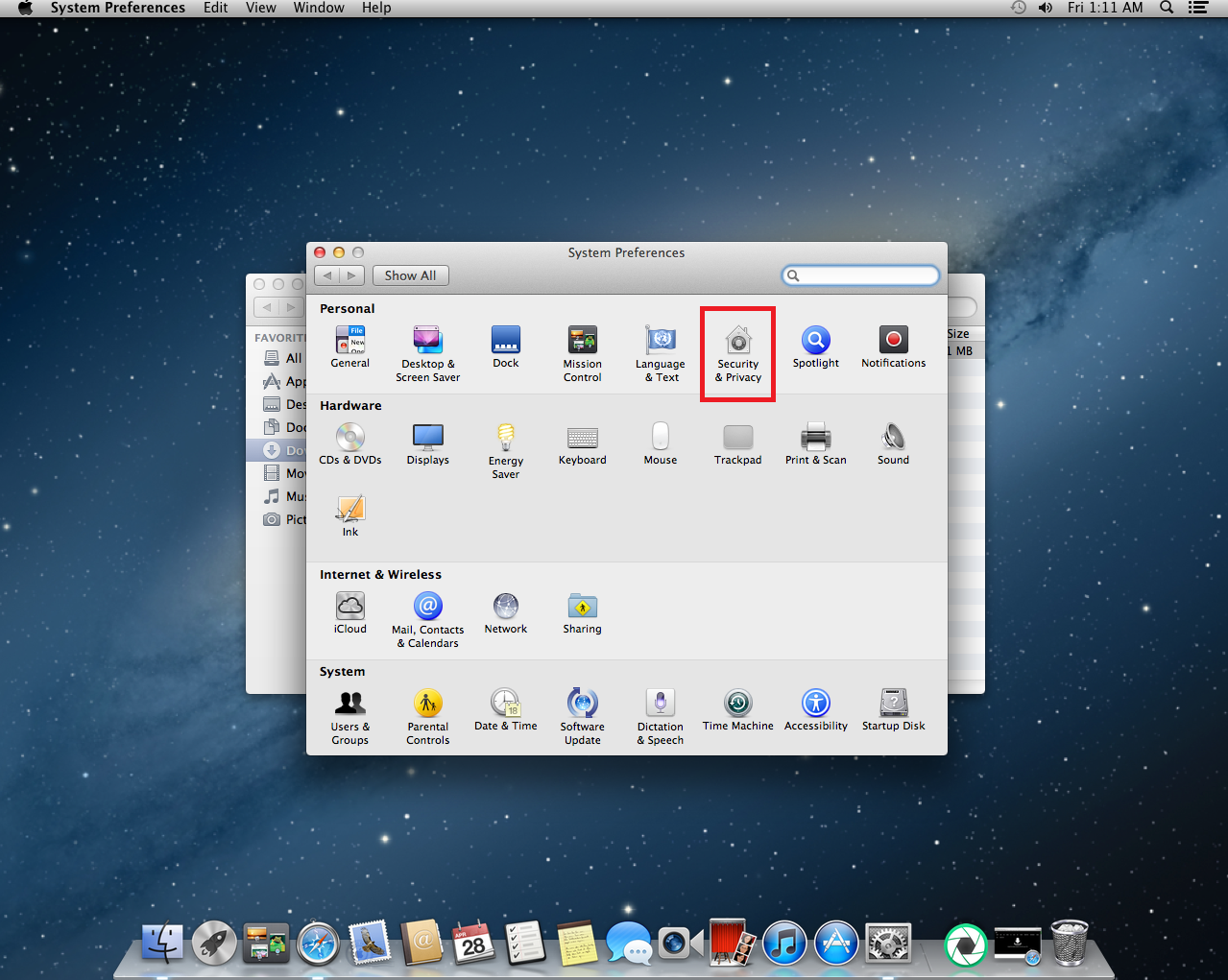Open the Window menu

[x=319, y=8]
